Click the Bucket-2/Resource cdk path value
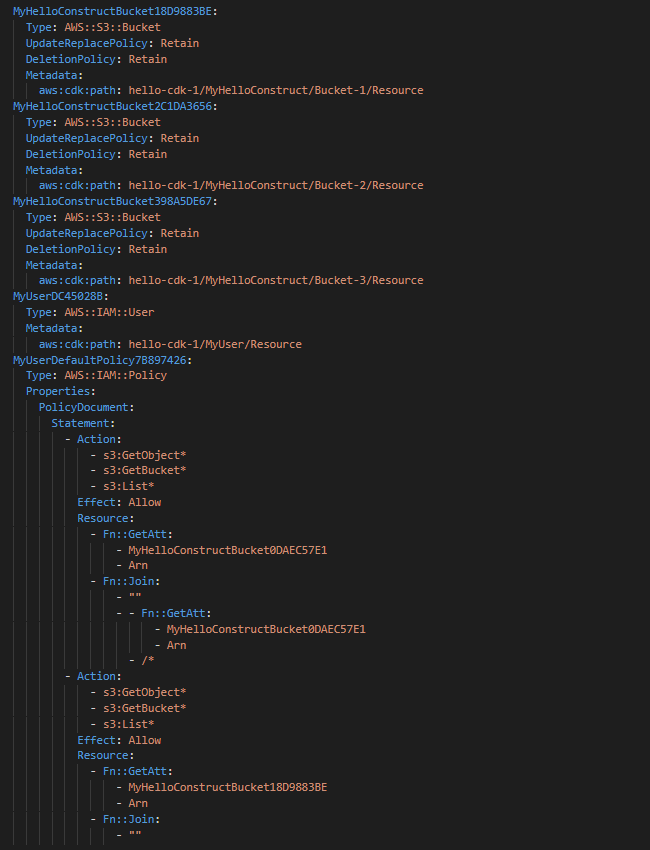Screen dimensions: 650x850 coord(276,185)
